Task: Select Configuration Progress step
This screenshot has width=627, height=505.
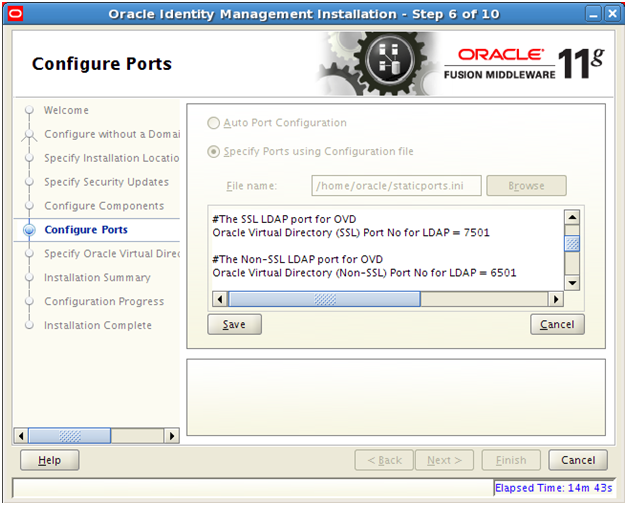Action: (104, 301)
